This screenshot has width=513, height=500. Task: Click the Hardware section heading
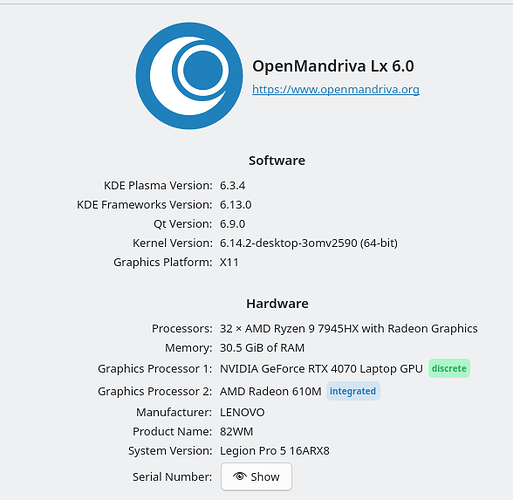tap(277, 304)
